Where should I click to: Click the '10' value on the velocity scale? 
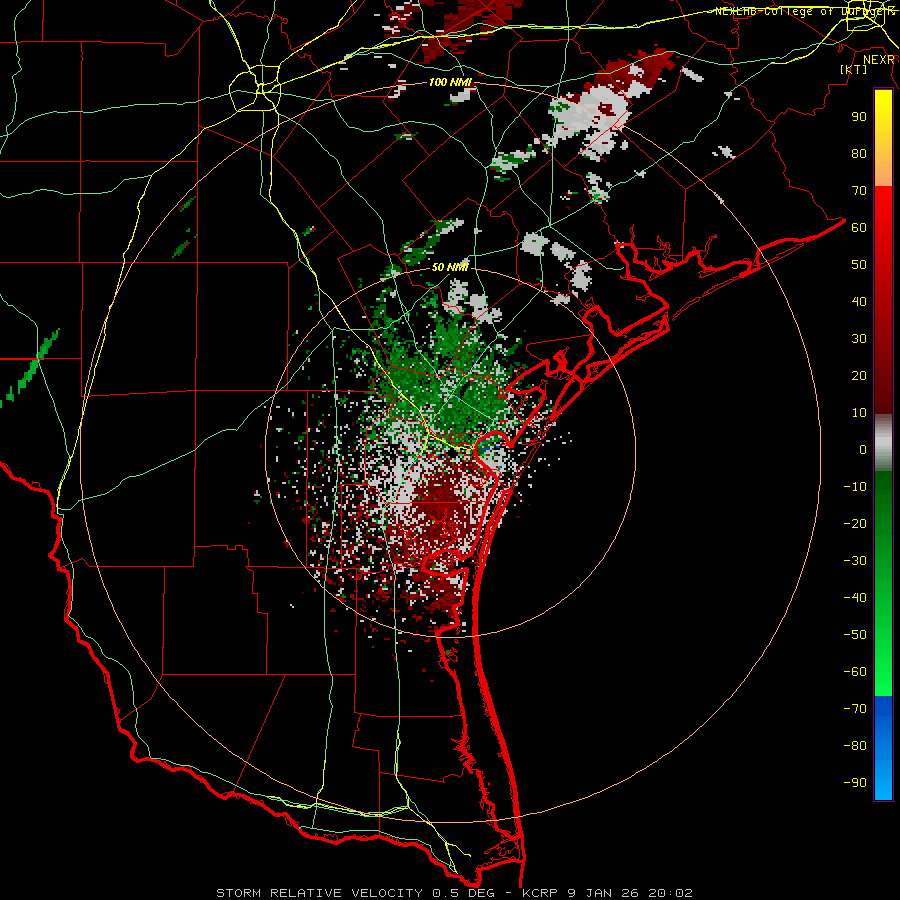[859, 413]
